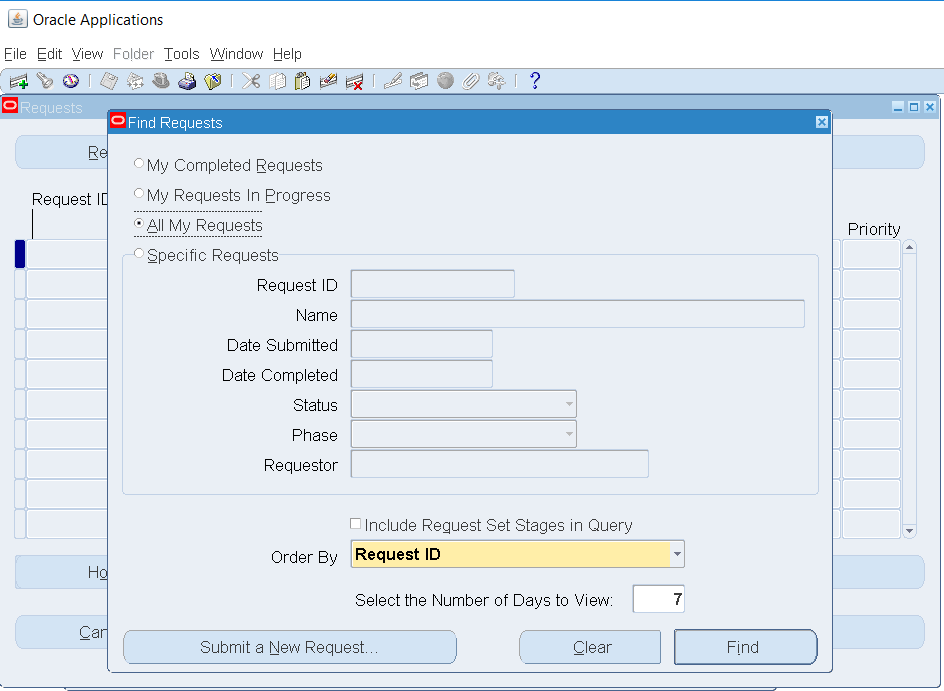Open the Edit menu

click(49, 54)
